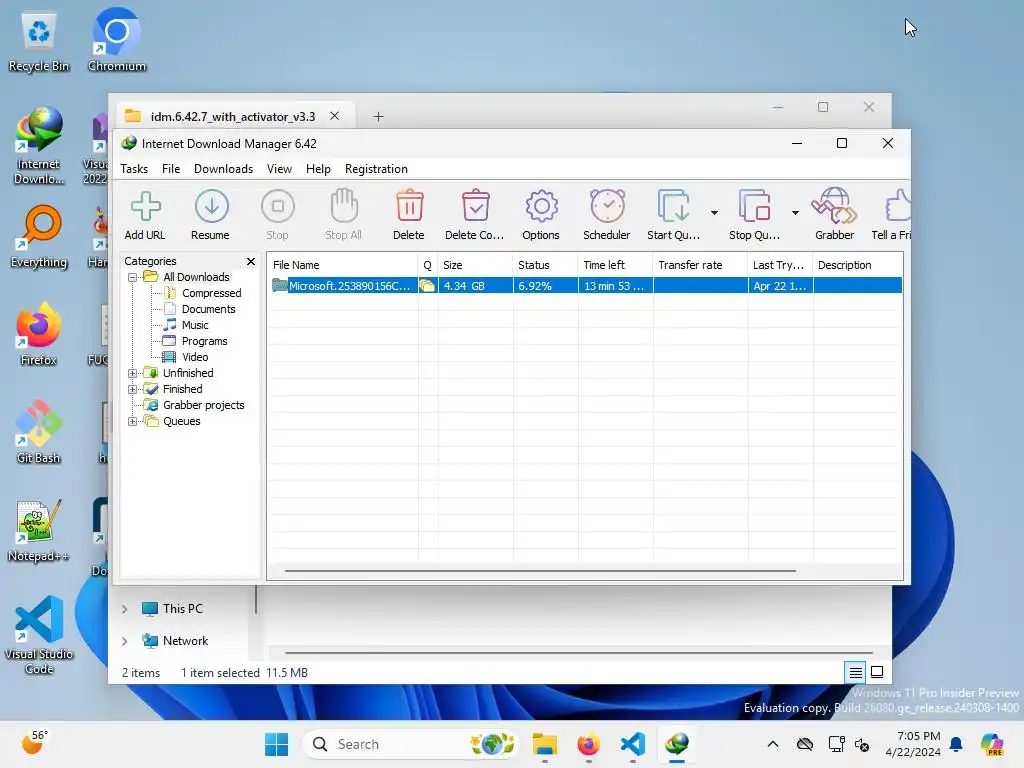Close the idm.6.42.7 Explorer tab
The width and height of the screenshot is (1024, 768).
[x=334, y=116]
